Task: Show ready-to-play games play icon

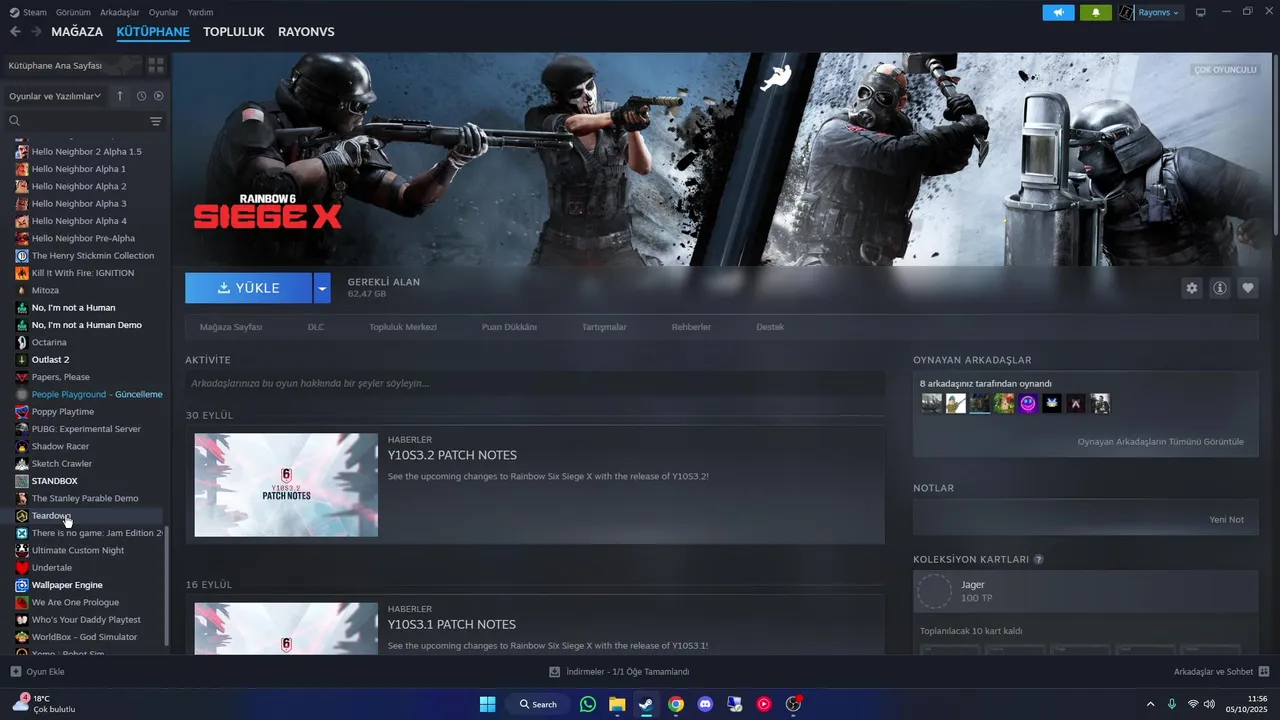Action: [158, 96]
